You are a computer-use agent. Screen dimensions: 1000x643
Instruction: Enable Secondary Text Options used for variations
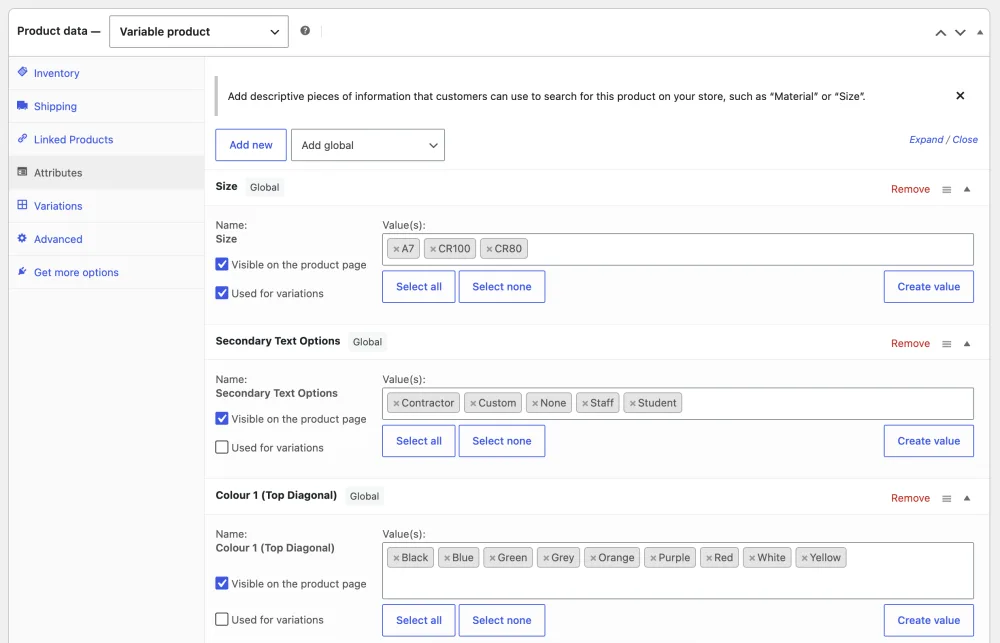(x=222, y=447)
